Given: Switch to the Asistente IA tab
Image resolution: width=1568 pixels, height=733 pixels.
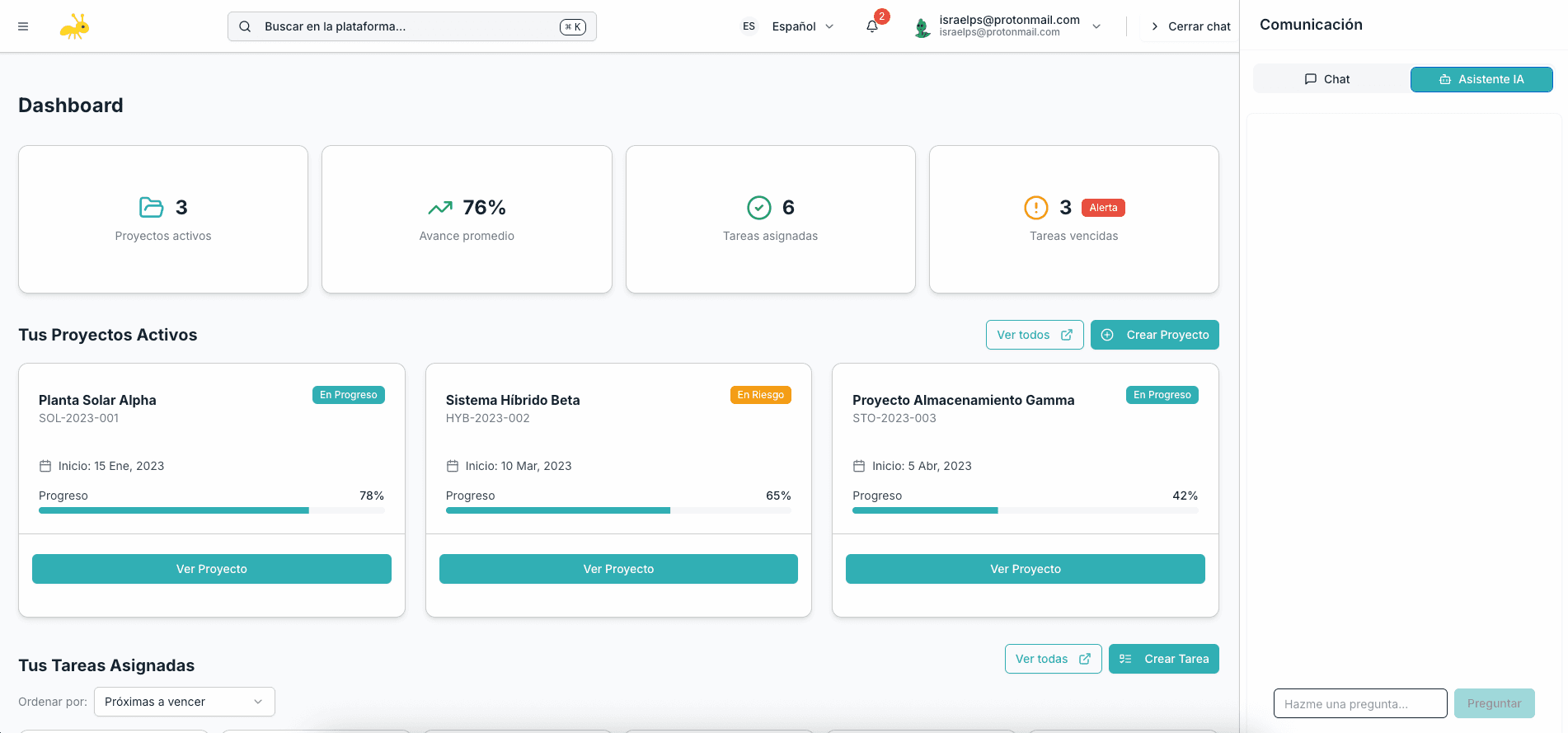Looking at the screenshot, I should [1481, 79].
